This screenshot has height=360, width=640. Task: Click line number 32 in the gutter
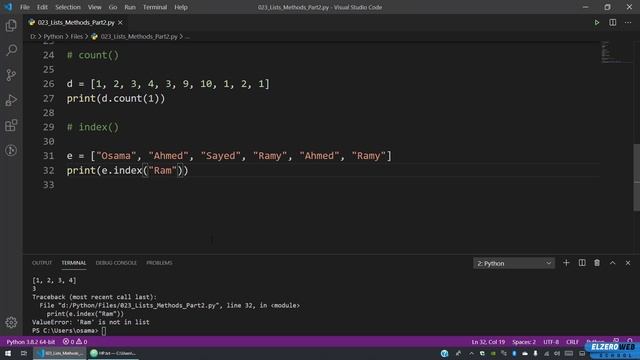[48, 170]
